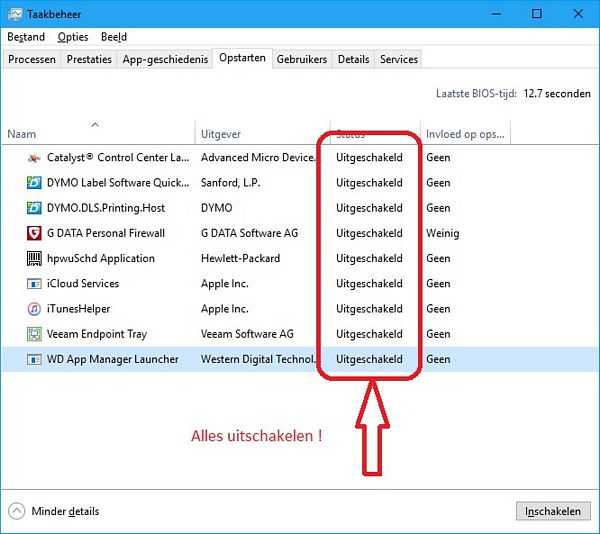Click Apple Inc. publisher of iCloud Services
This screenshot has height=534, width=600.
[225, 284]
